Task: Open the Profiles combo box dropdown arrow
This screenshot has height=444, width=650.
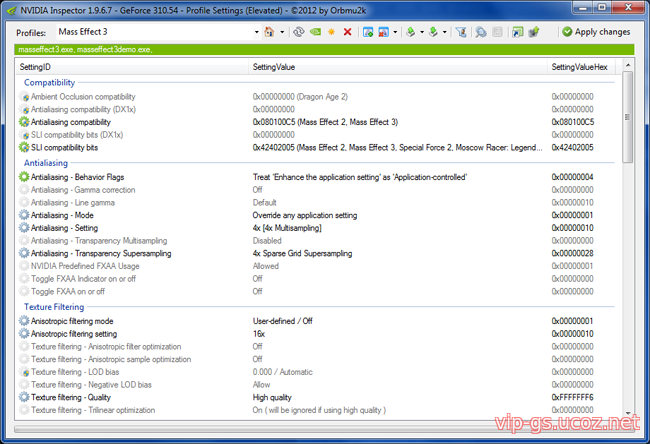Action: (x=257, y=32)
